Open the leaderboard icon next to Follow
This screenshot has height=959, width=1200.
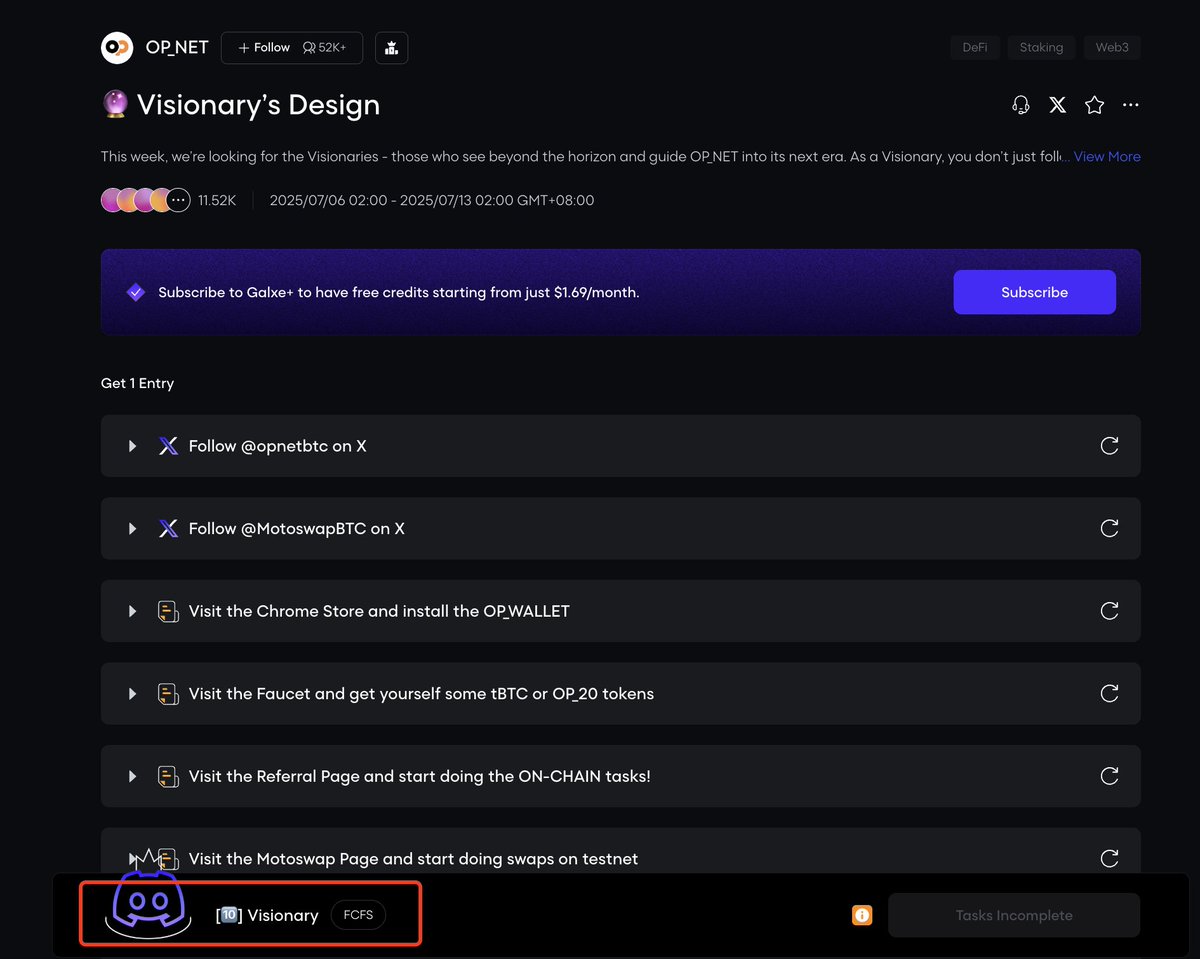pos(391,48)
